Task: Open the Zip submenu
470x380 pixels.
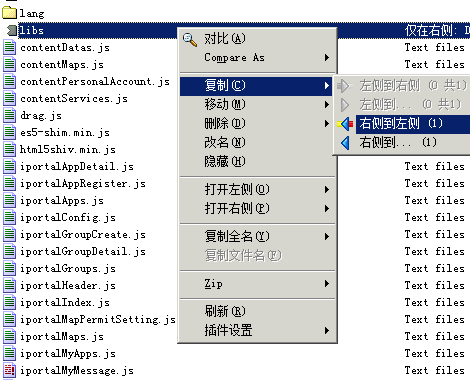Action: (256, 284)
